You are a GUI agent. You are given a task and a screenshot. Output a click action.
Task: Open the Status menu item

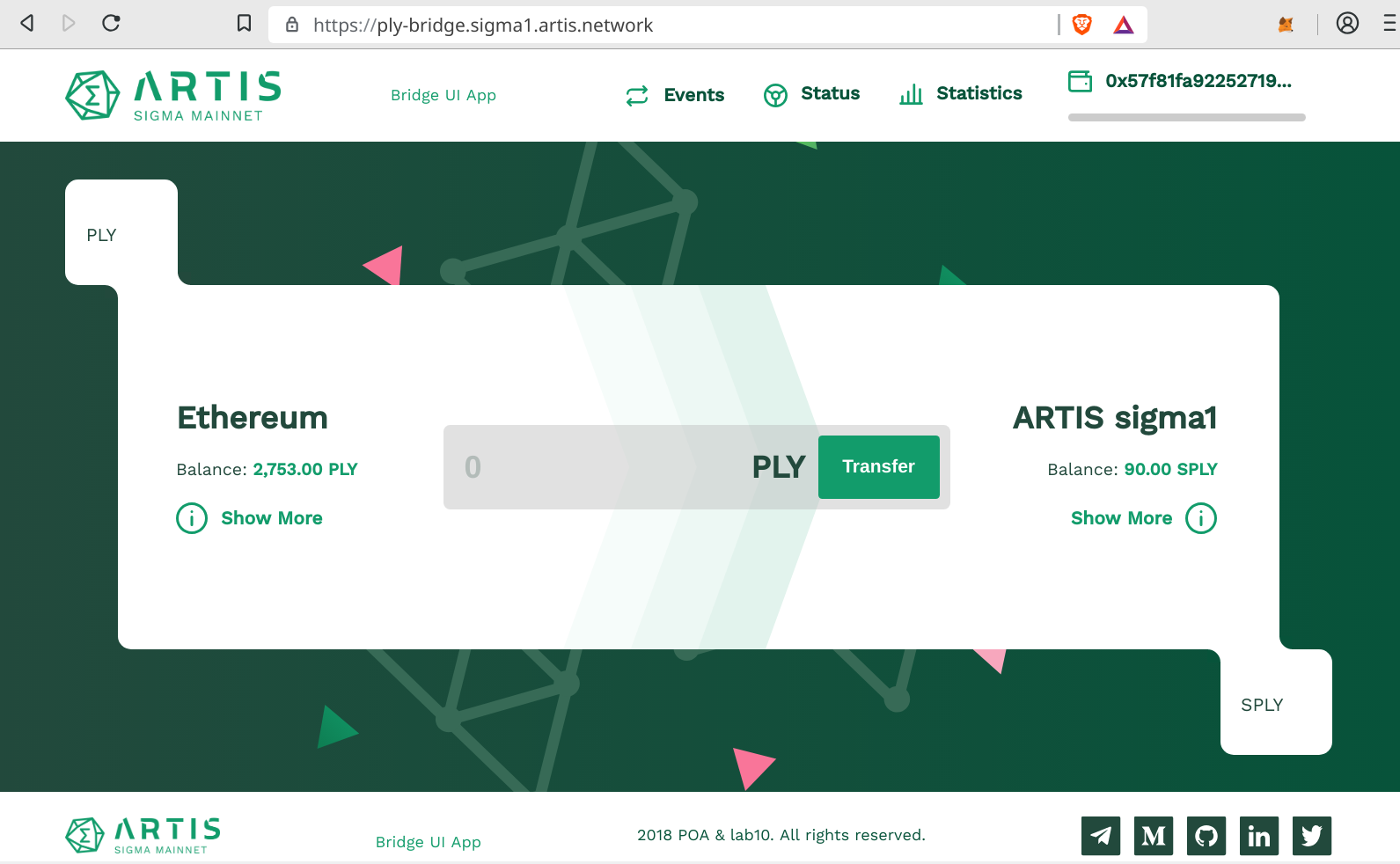pyautogui.click(x=831, y=93)
